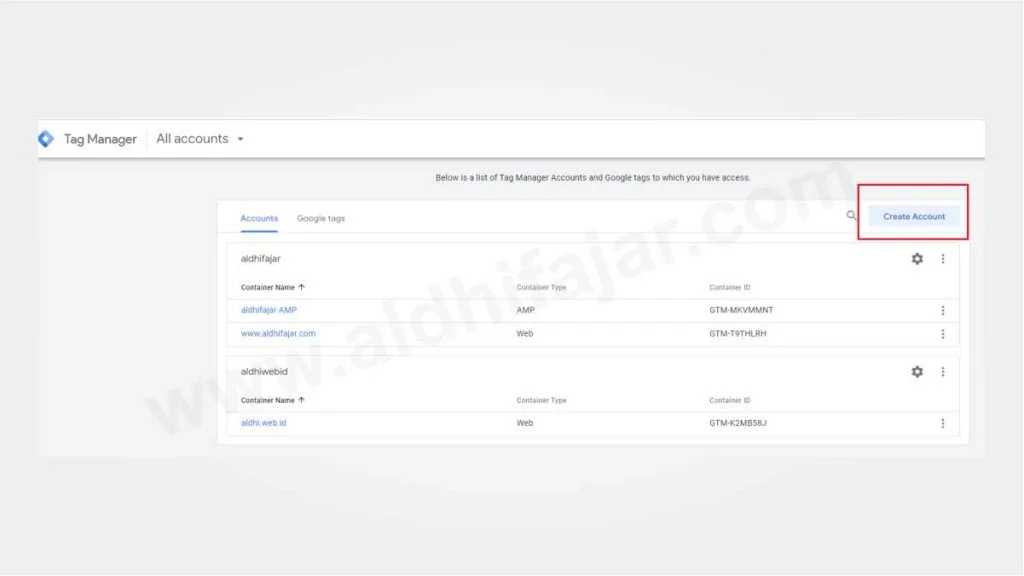Screen dimensions: 1024x576
Task: Open the aldhifajar AMP container link
Action: tap(268, 310)
